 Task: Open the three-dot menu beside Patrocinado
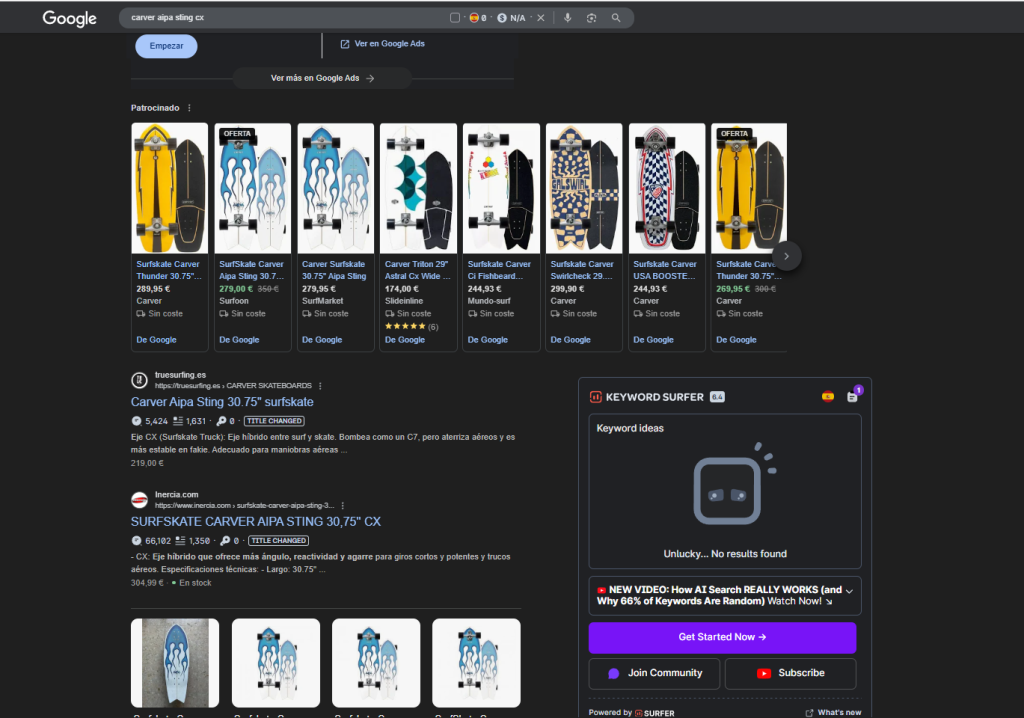pyautogui.click(x=189, y=108)
